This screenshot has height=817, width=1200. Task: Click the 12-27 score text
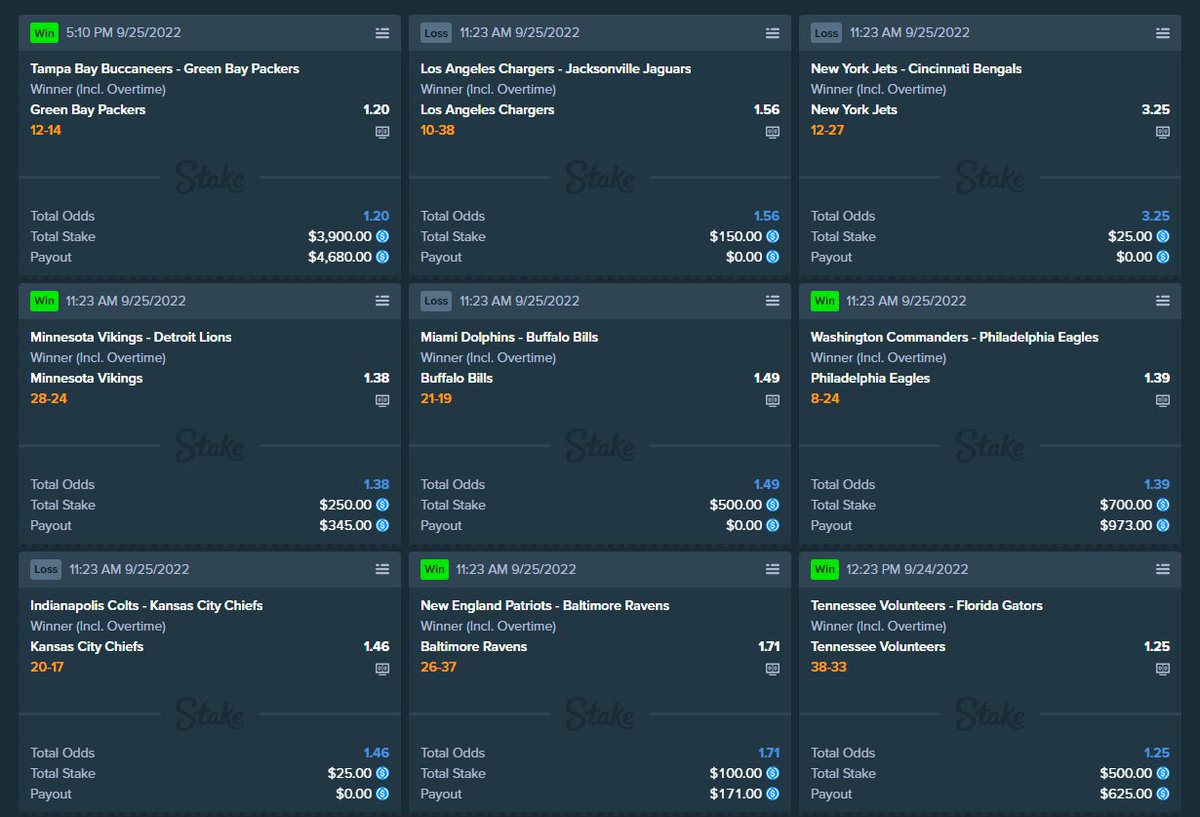click(x=827, y=130)
